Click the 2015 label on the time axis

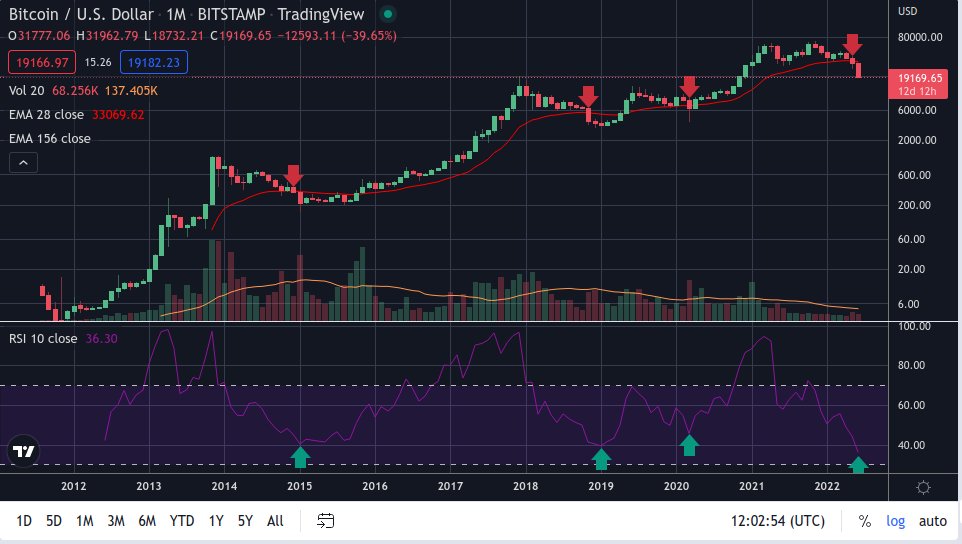point(299,486)
